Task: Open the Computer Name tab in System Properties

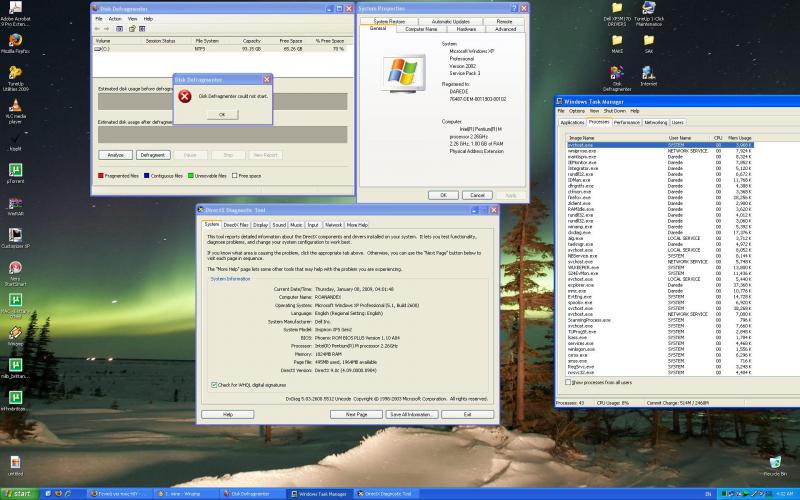Action: (x=421, y=29)
